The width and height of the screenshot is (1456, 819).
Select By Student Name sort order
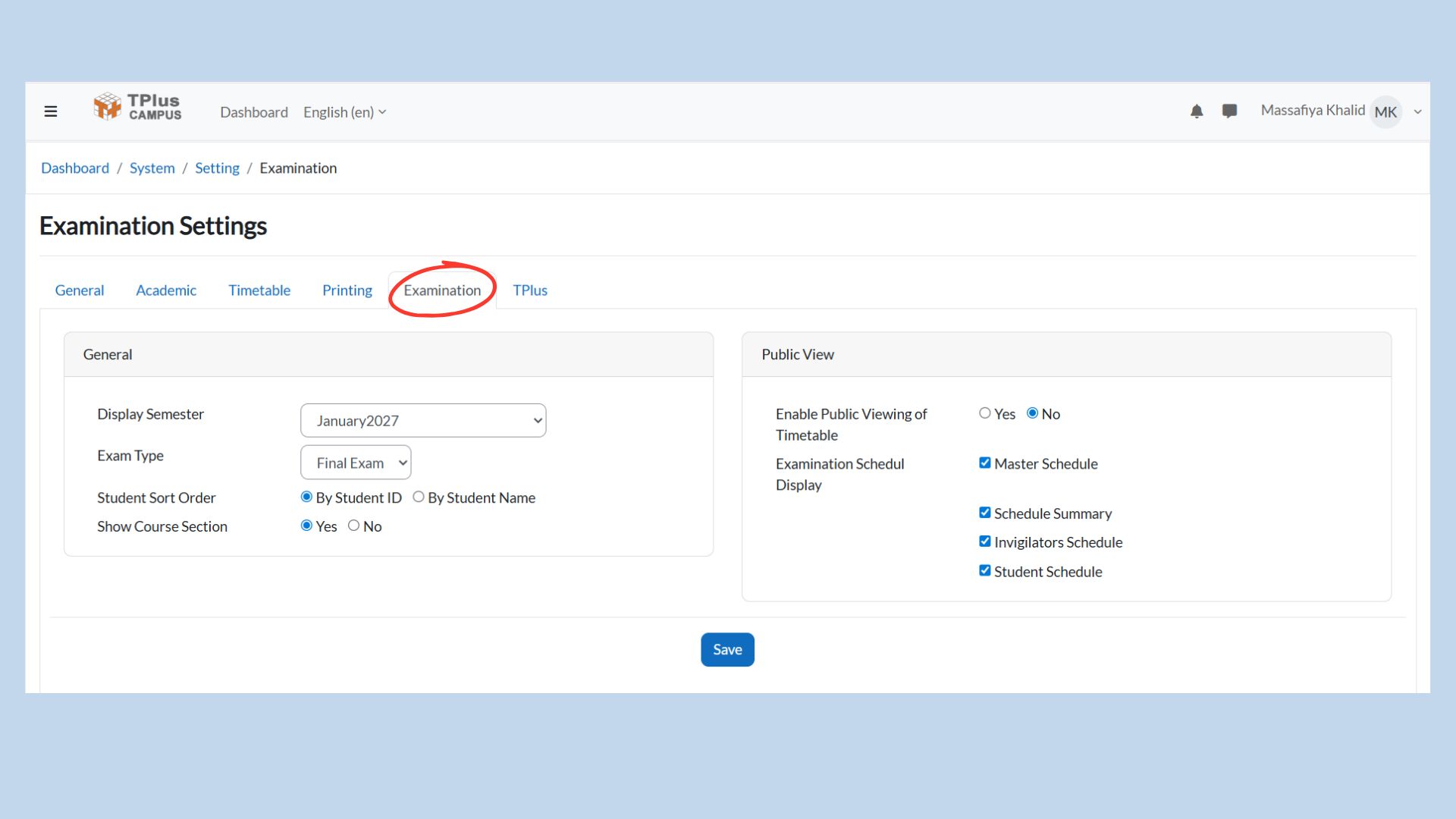419,497
